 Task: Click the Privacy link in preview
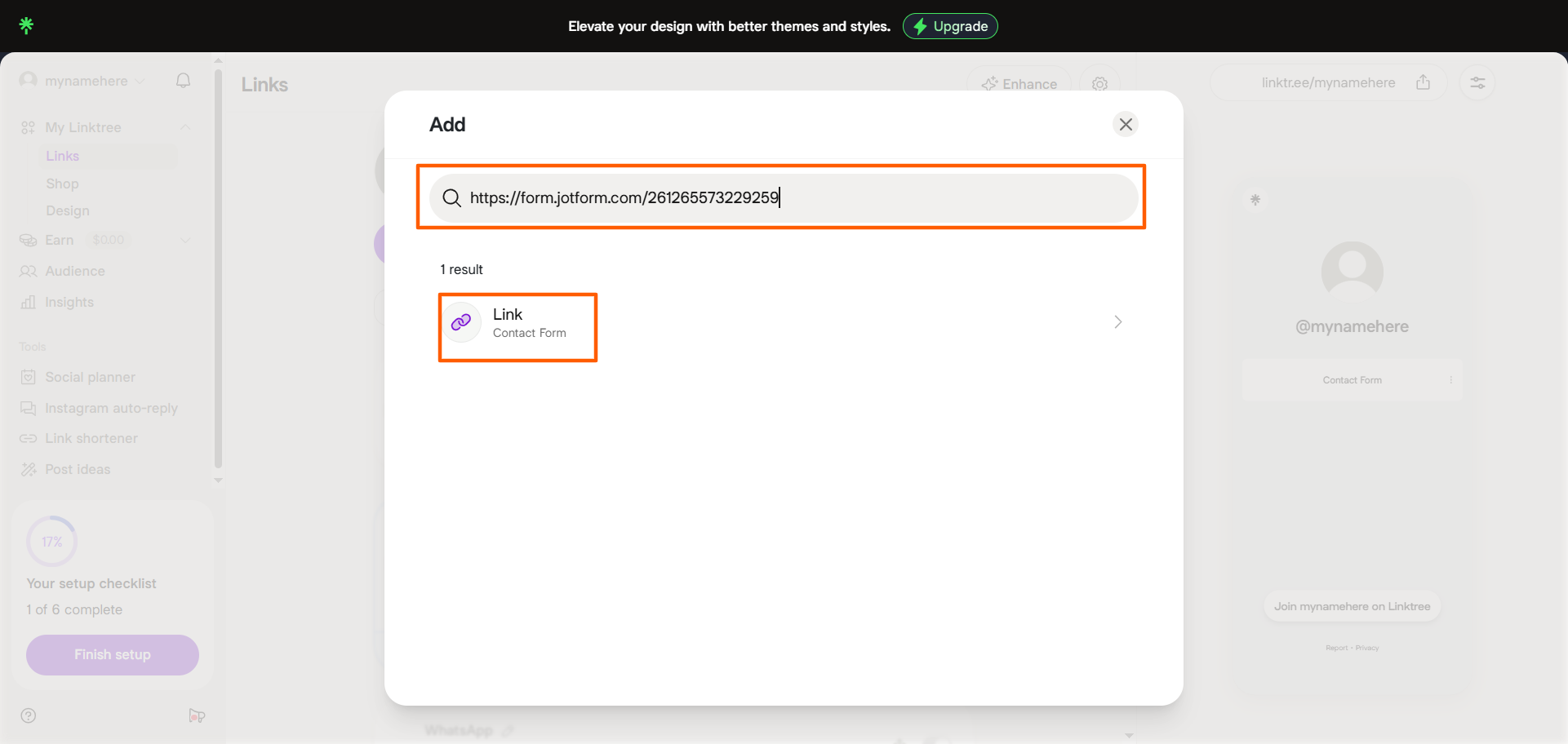tap(1367, 648)
